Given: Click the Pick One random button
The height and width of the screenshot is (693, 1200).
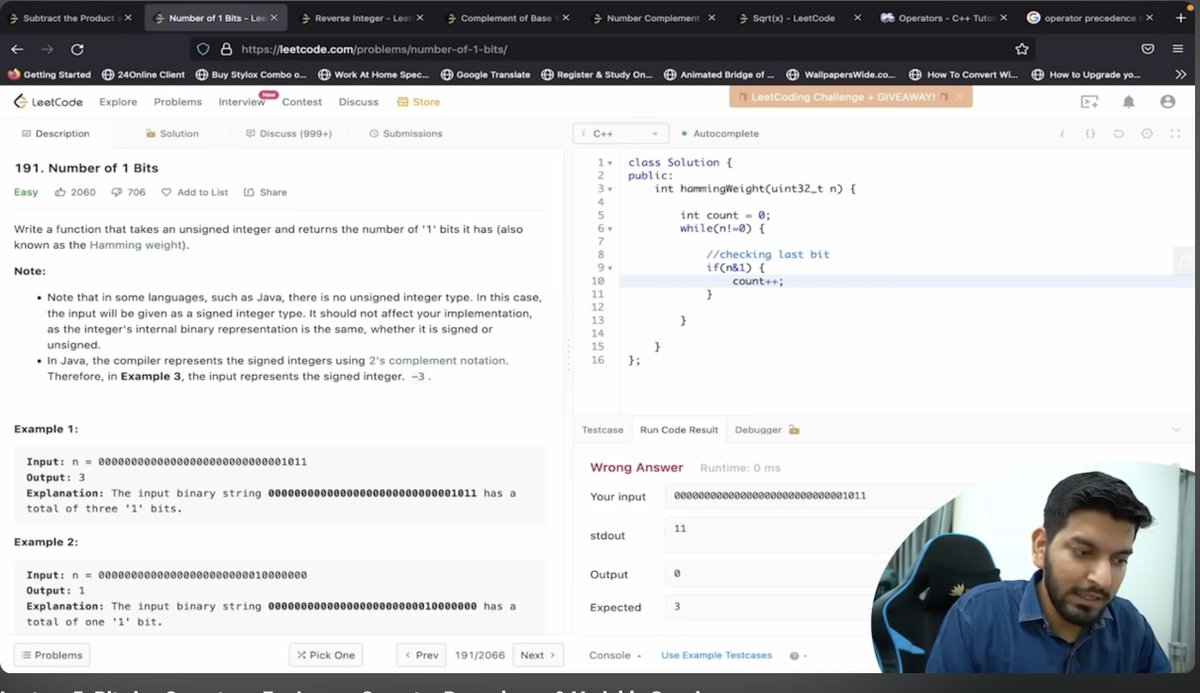Looking at the screenshot, I should tap(326, 655).
